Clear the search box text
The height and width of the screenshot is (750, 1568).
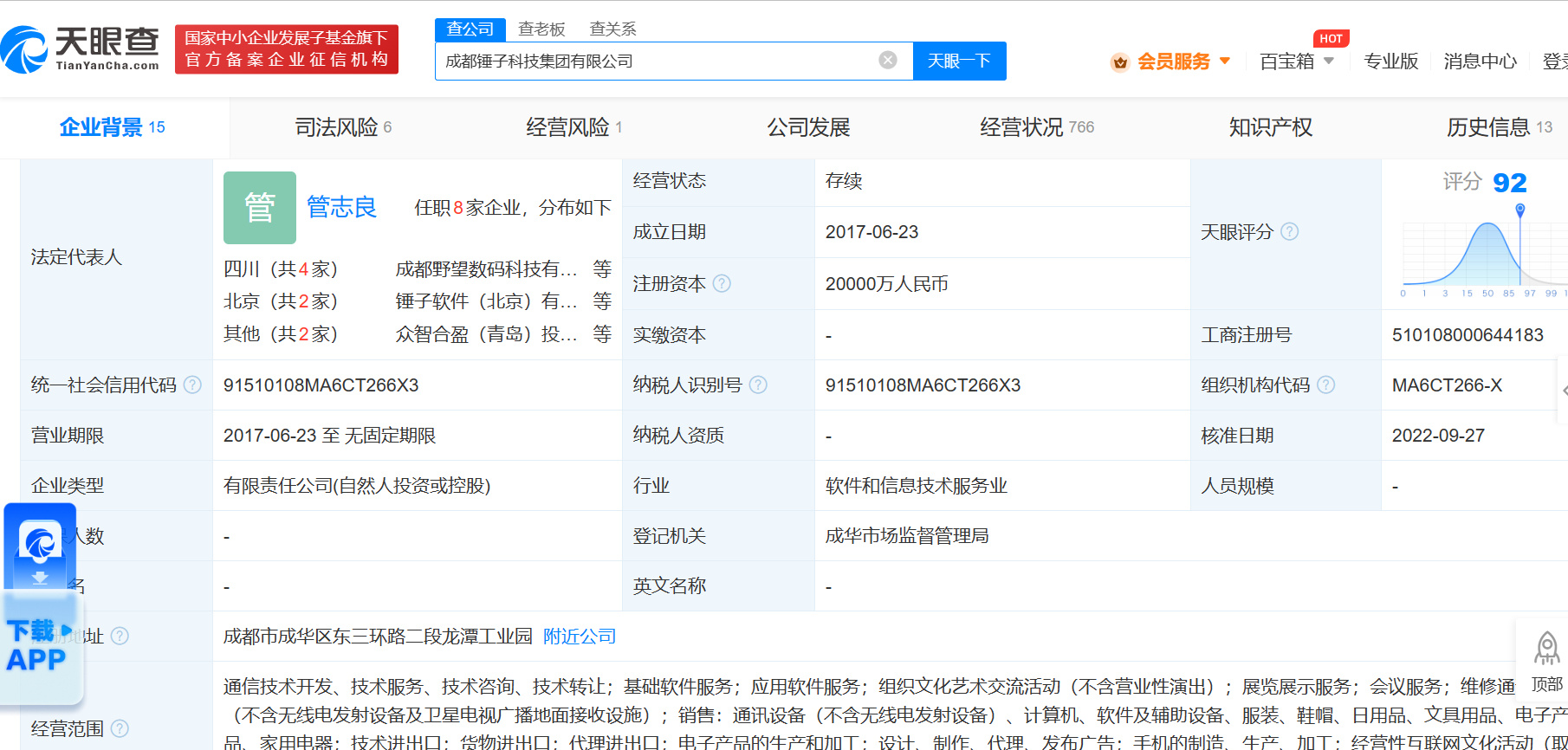click(x=887, y=60)
